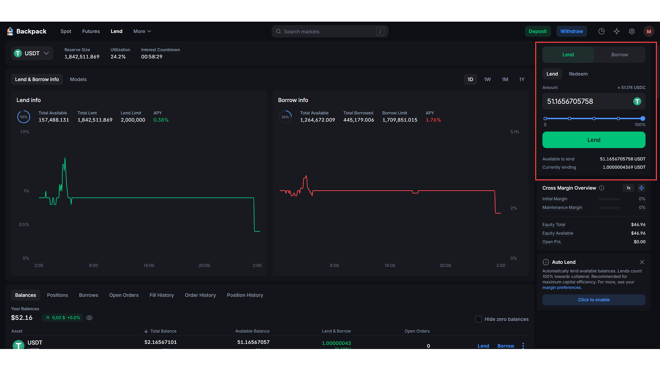Open the Positions tab
The width and height of the screenshot is (660, 371).
(57, 295)
